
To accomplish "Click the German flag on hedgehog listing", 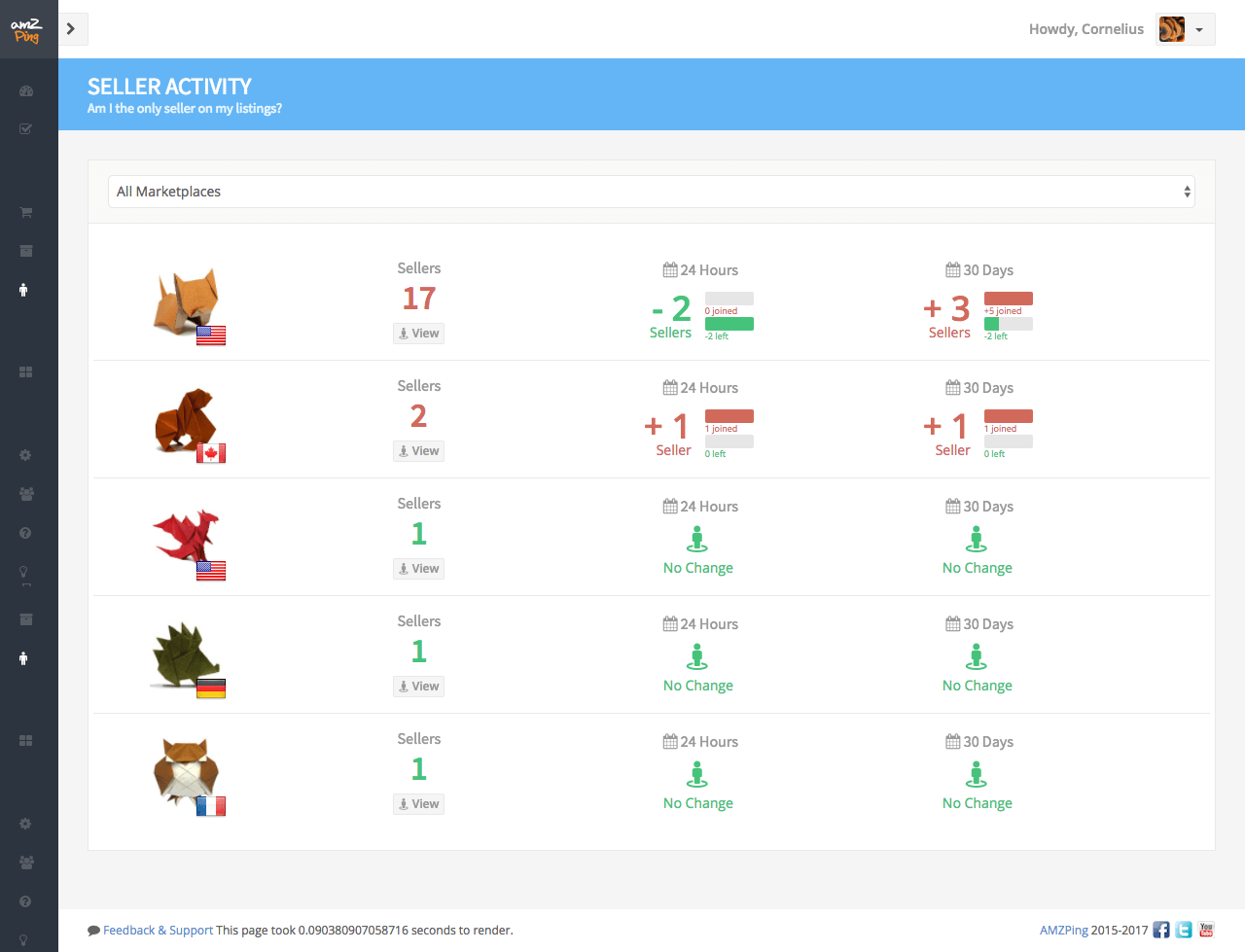I will pyautogui.click(x=211, y=688).
